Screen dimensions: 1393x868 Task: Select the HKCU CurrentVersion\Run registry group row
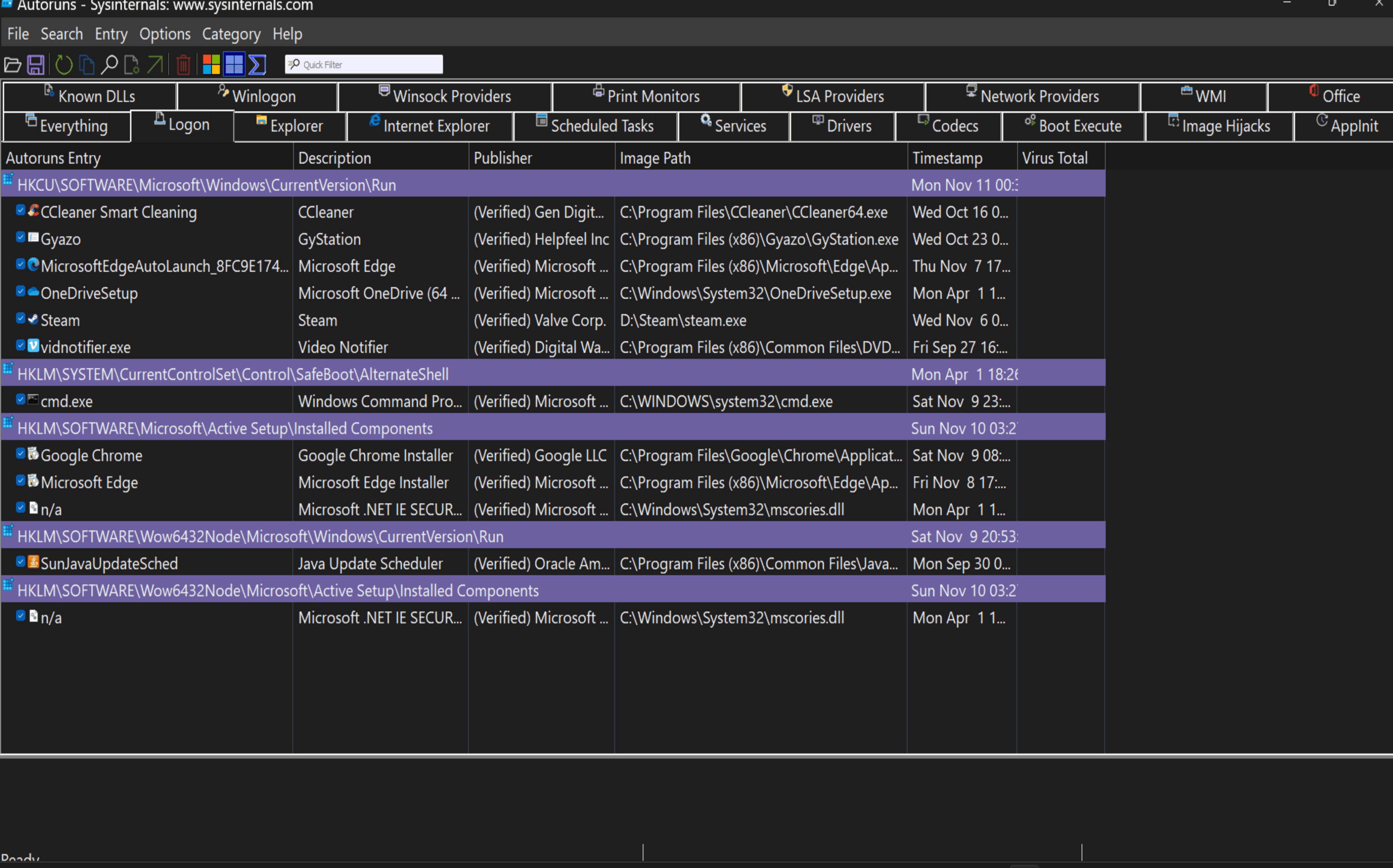(x=552, y=185)
